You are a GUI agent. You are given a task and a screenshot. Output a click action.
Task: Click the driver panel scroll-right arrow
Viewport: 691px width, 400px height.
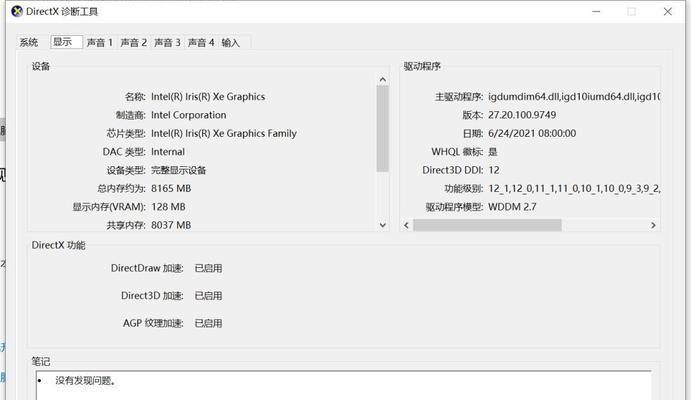point(653,226)
